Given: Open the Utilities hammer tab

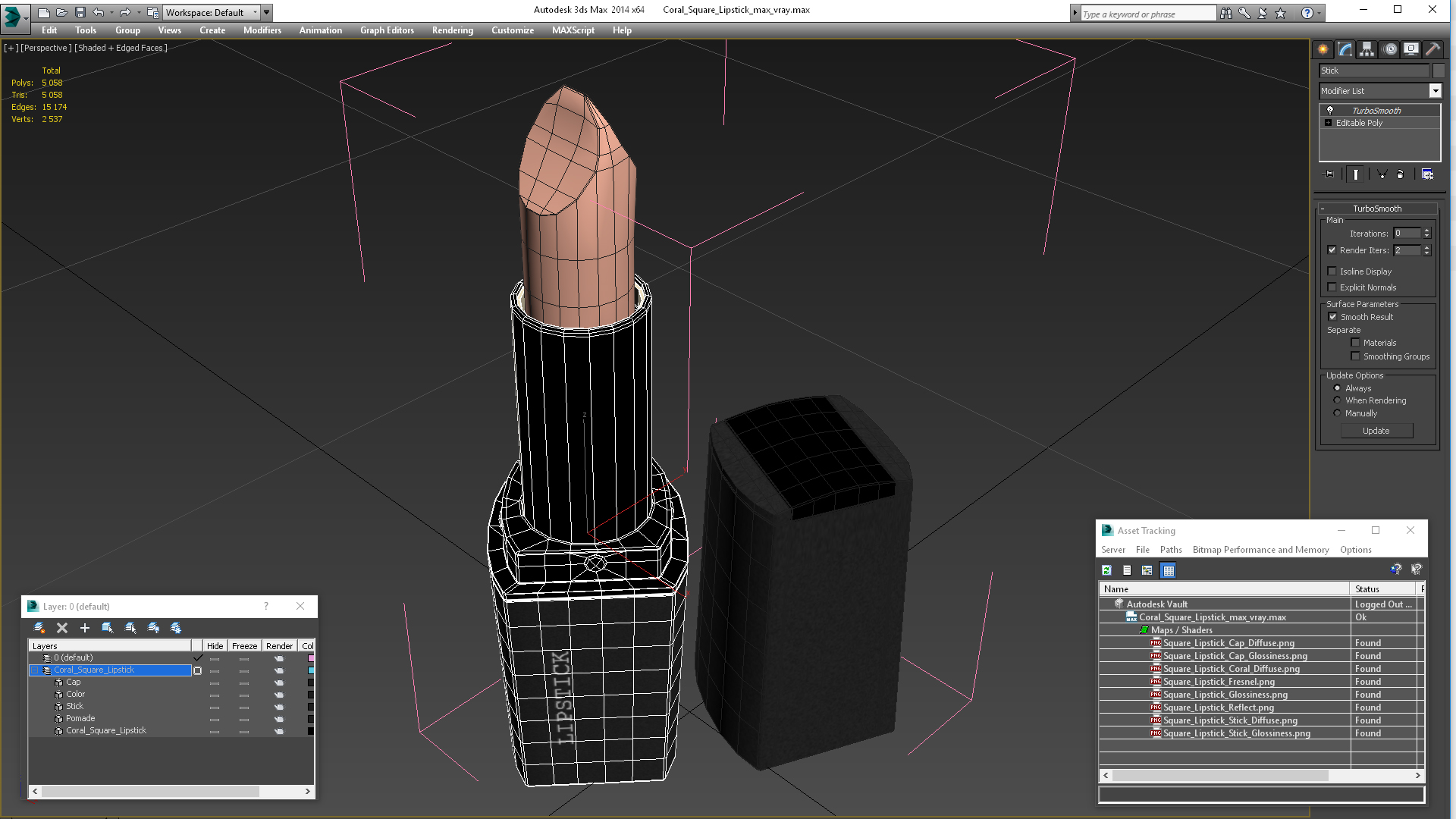Looking at the screenshot, I should click(x=1432, y=49).
